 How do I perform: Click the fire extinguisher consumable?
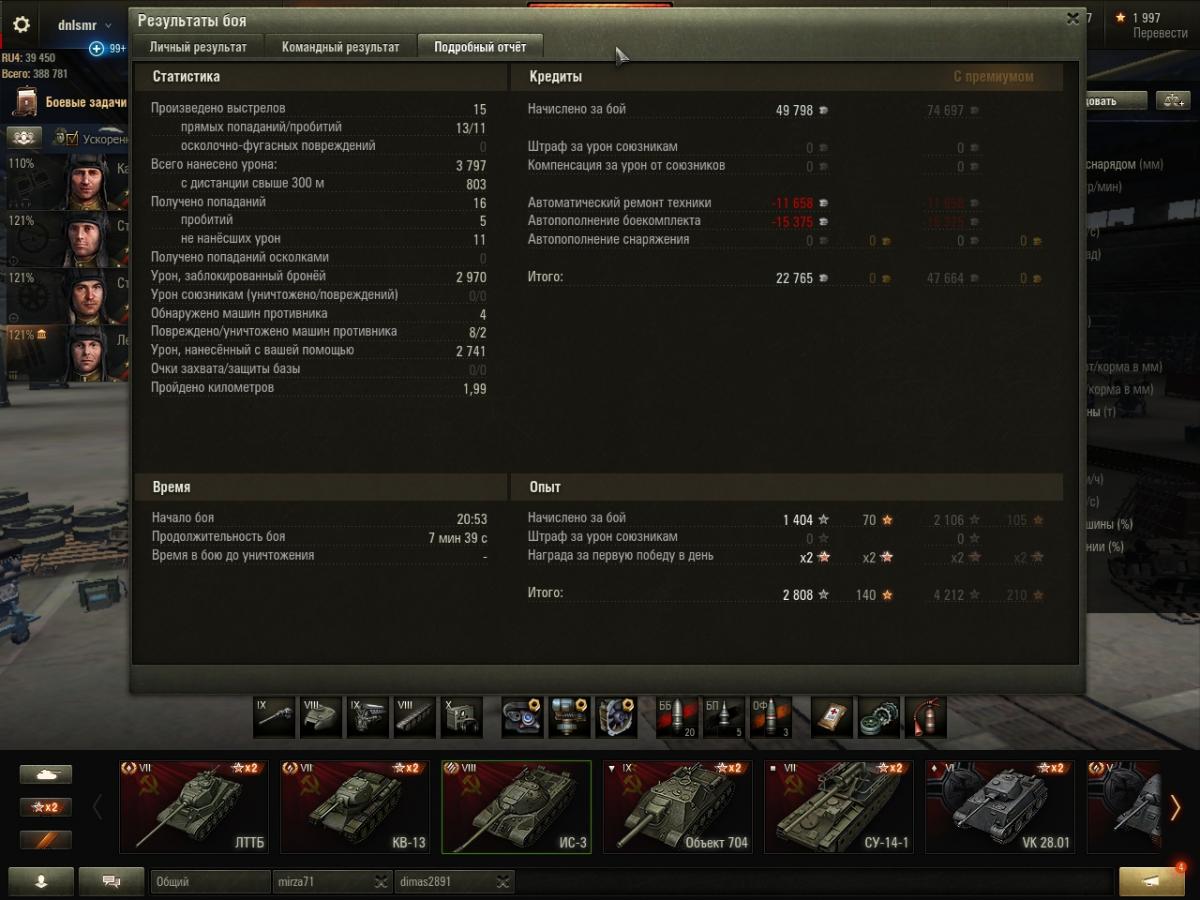click(926, 717)
